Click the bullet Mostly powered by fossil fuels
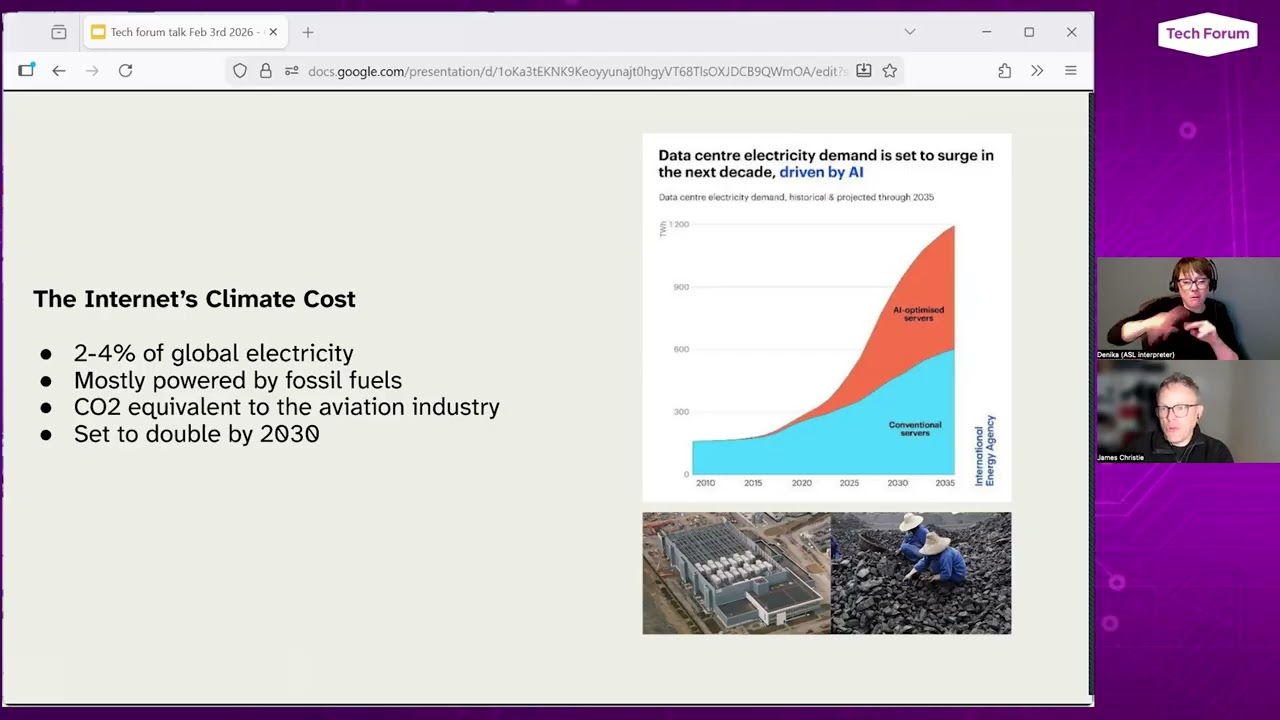Viewport: 1280px width, 720px height. pyautogui.click(x=238, y=380)
